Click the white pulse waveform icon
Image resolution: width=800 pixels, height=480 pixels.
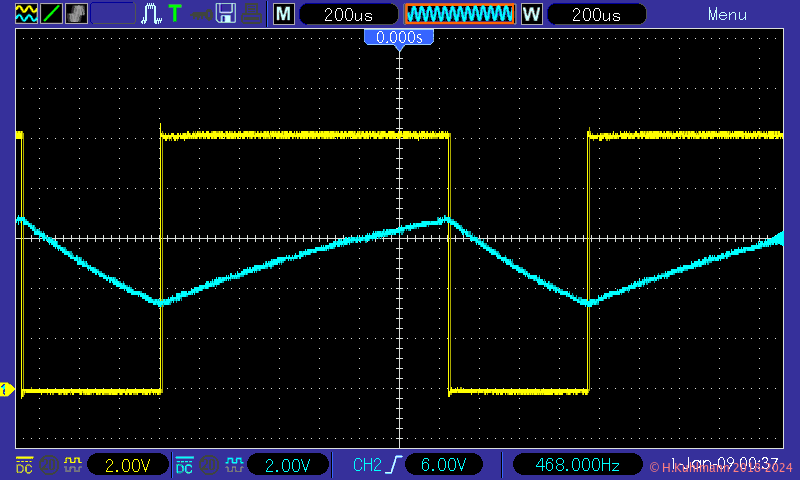[151, 14]
